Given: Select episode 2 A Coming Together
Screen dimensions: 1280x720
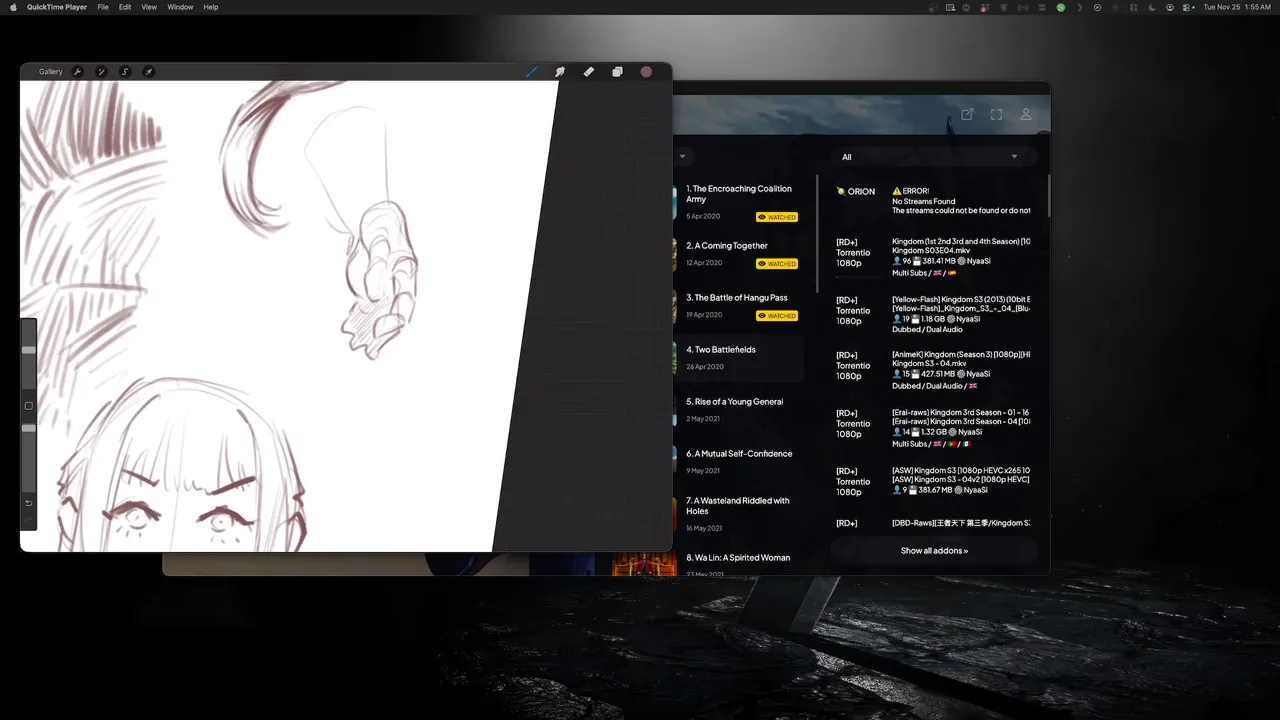Looking at the screenshot, I should click(x=739, y=254).
